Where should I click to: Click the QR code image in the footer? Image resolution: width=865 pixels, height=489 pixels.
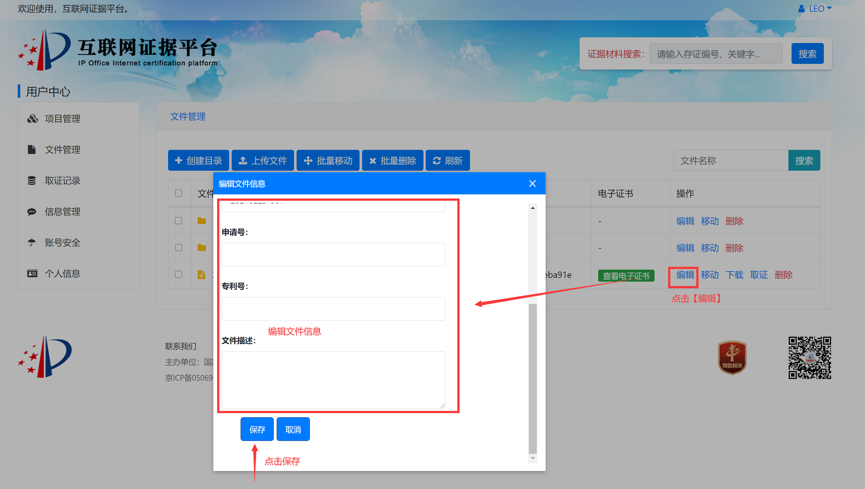tap(809, 358)
